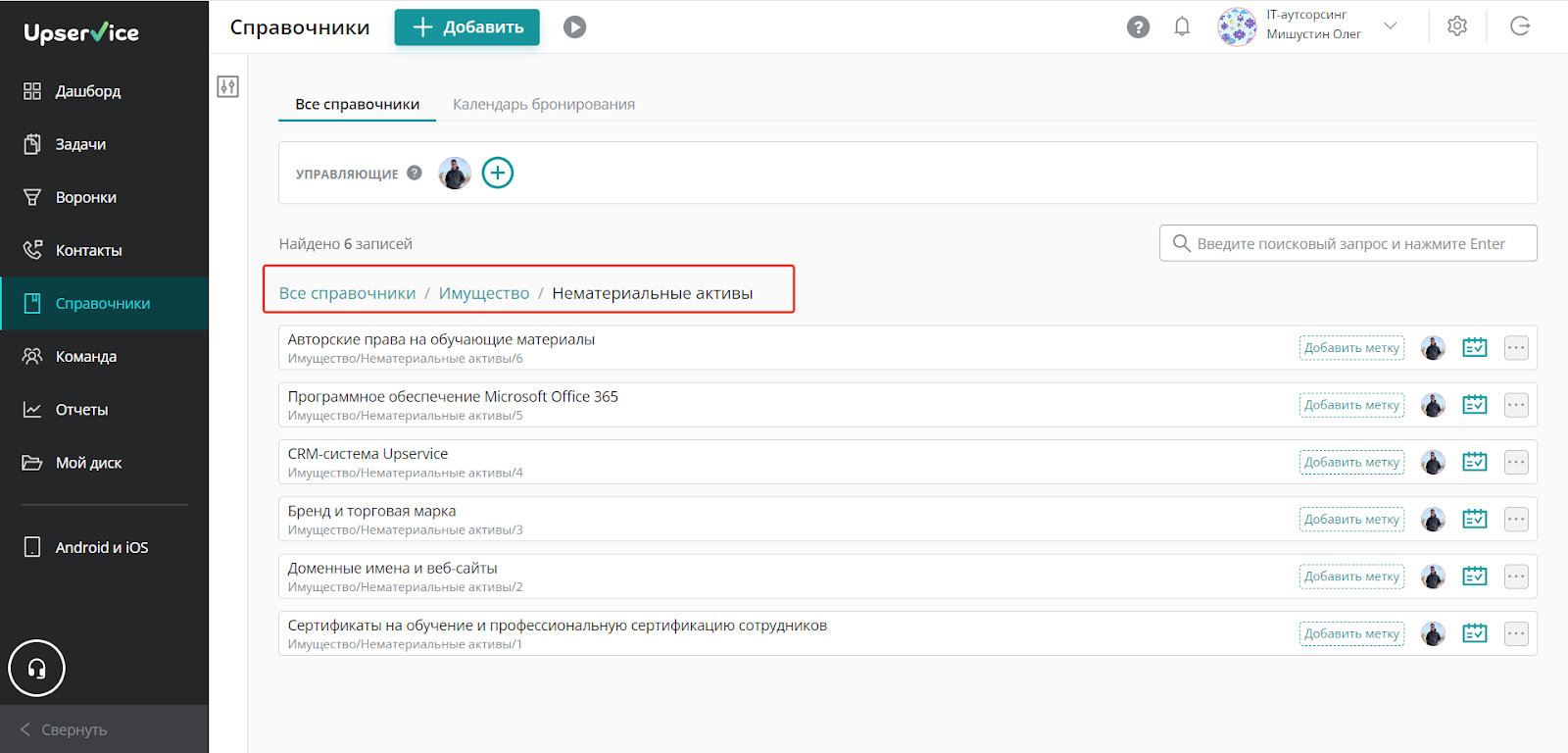
Task: Click the headset support icon
Action: point(36,669)
